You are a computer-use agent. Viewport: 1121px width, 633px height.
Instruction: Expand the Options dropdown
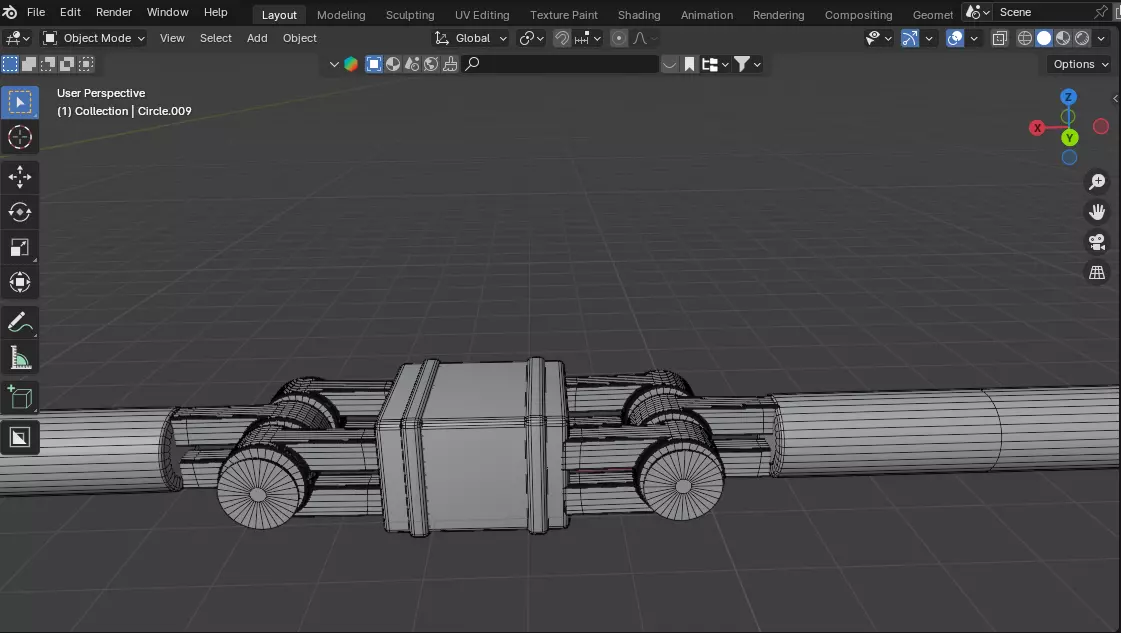coord(1080,64)
